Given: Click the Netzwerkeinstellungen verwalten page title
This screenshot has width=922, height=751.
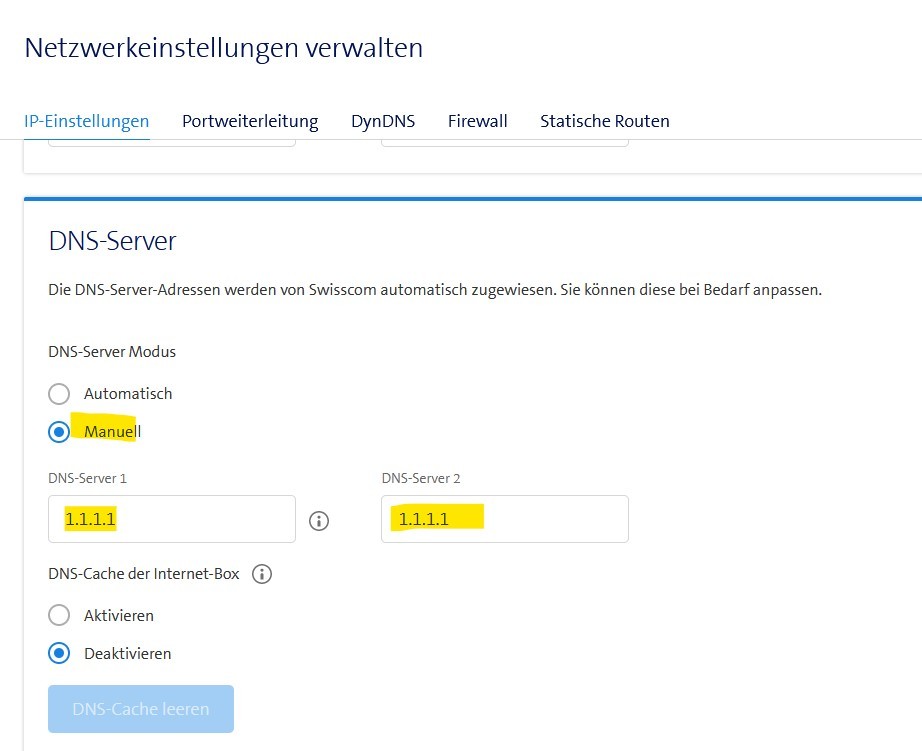Looking at the screenshot, I should 223,48.
